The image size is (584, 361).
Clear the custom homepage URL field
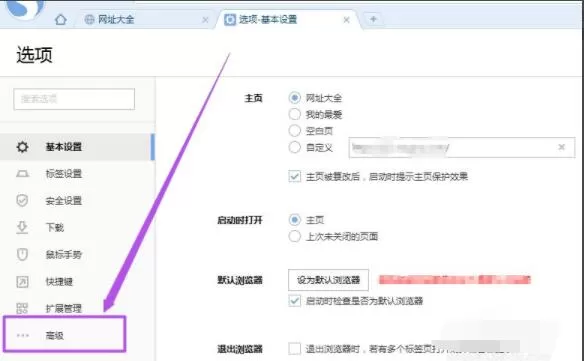(x=561, y=147)
